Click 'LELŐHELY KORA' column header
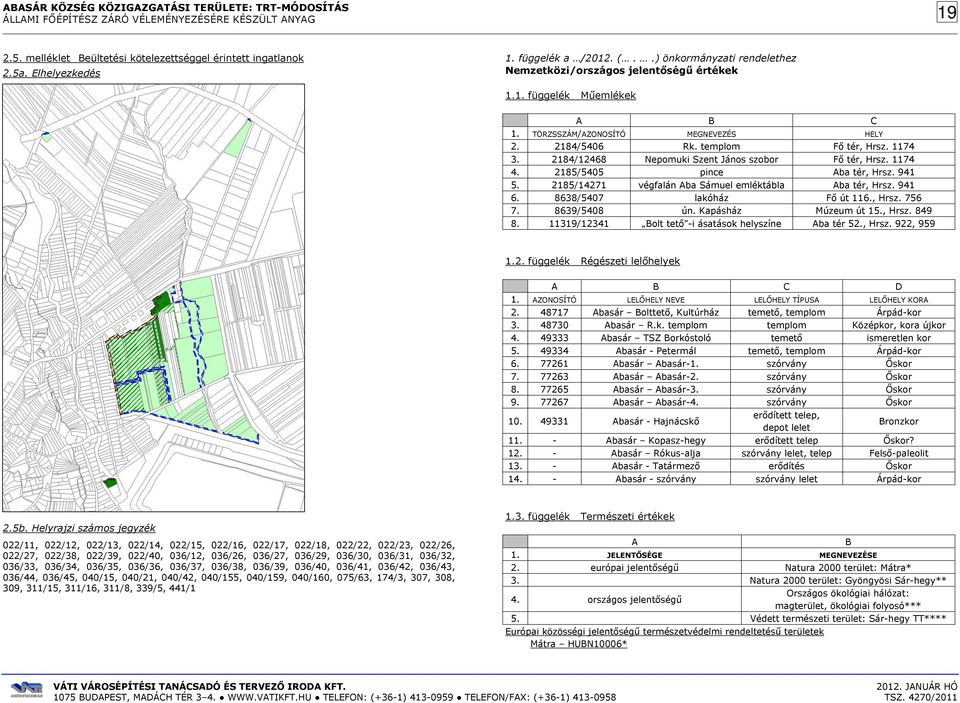The image size is (960, 703). pyautogui.click(x=899, y=299)
